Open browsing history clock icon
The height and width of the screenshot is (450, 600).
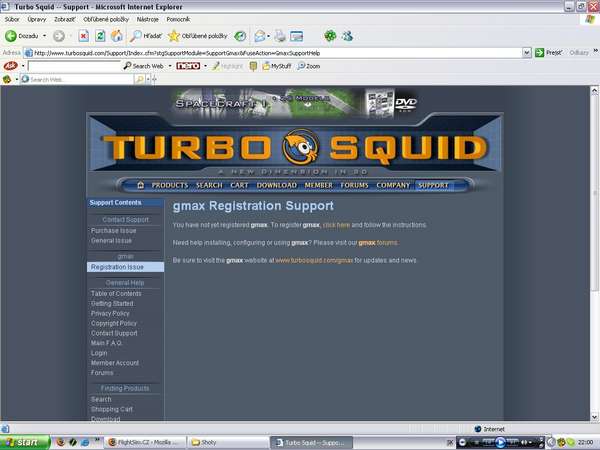point(240,36)
